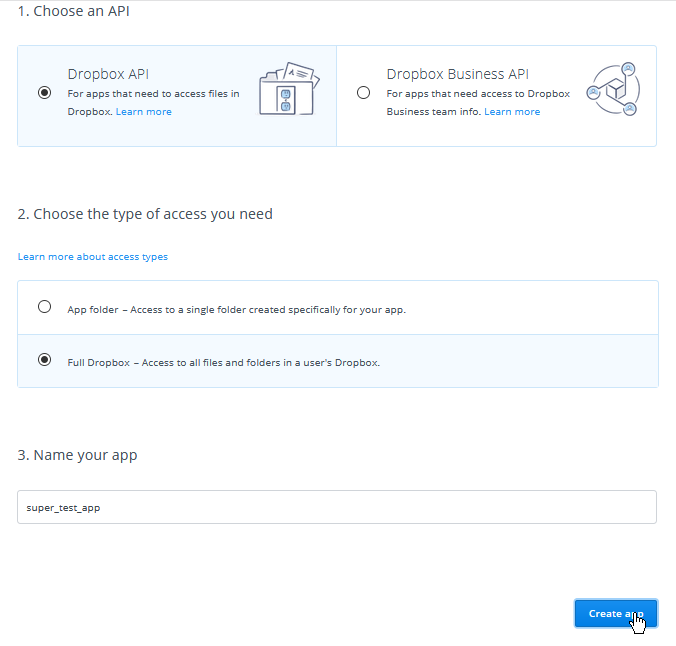Screen dimensions: 676x646
Task: Click the '1. Choose an API' heading
Action: tap(73, 11)
